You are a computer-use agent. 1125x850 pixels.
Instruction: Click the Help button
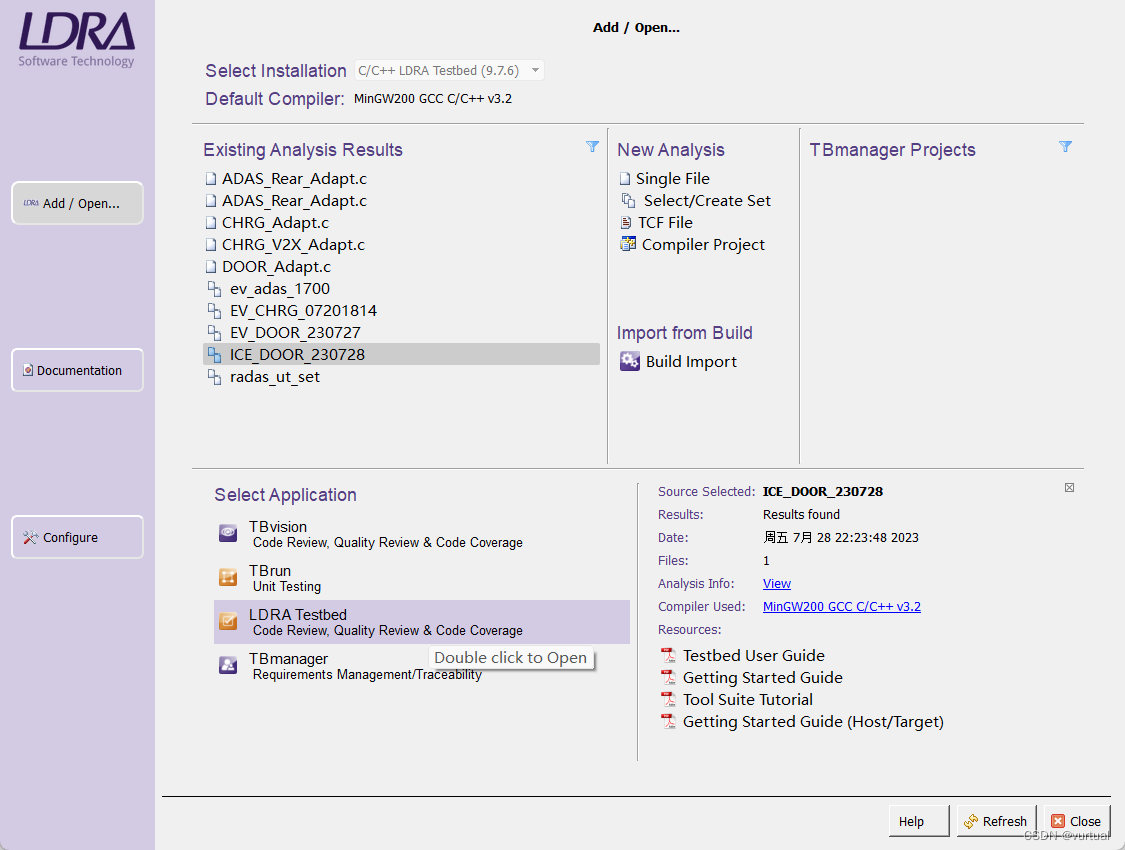pyautogui.click(x=919, y=821)
